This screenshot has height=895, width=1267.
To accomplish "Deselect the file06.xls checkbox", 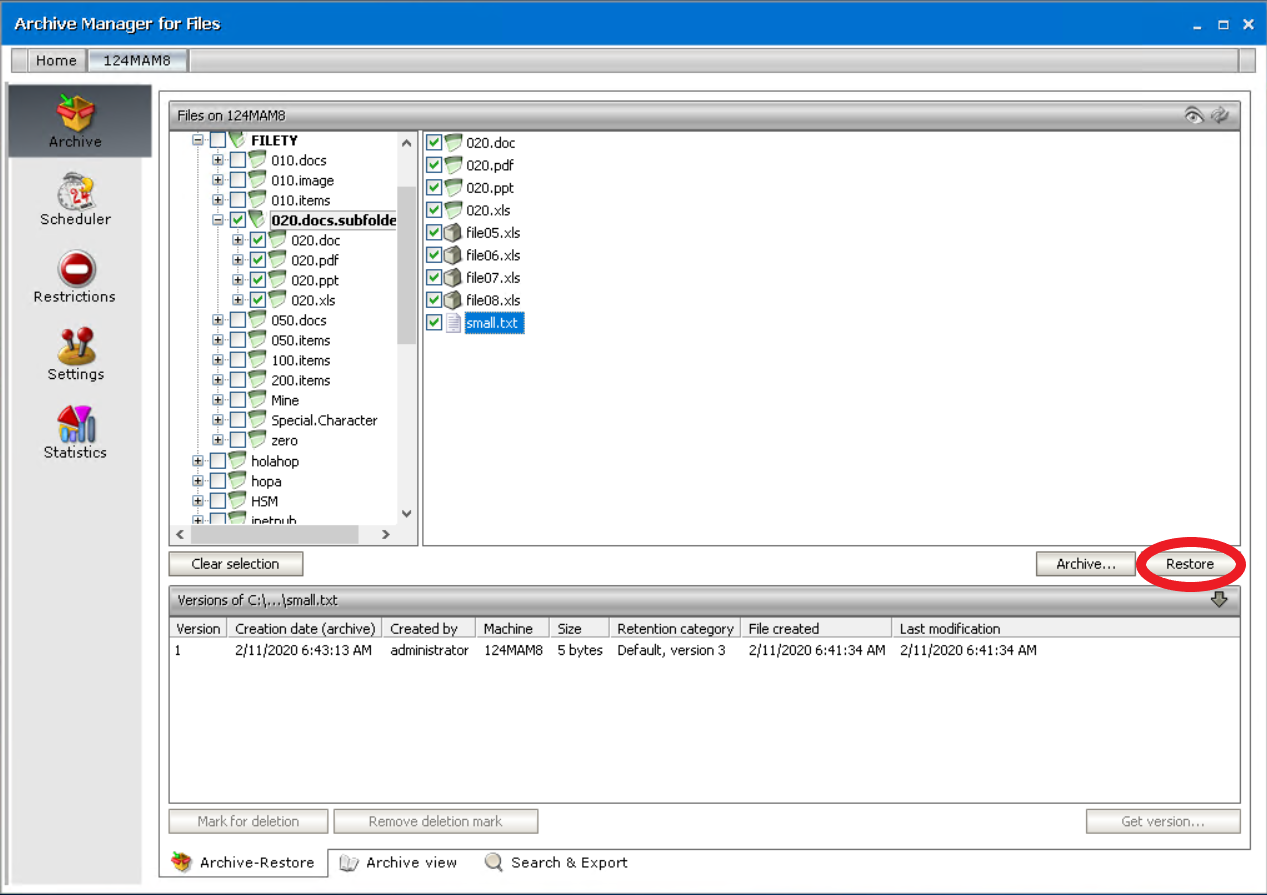I will [x=434, y=255].
